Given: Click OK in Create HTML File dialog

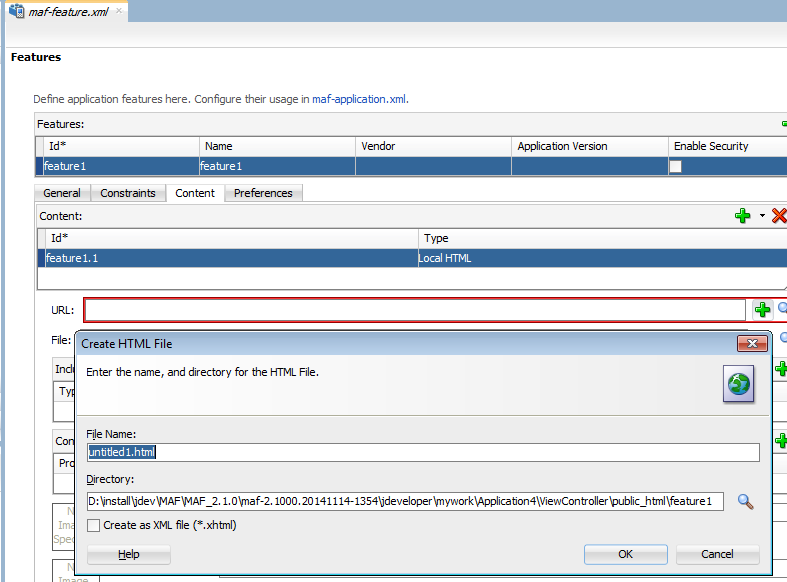Looking at the screenshot, I should coord(625,554).
